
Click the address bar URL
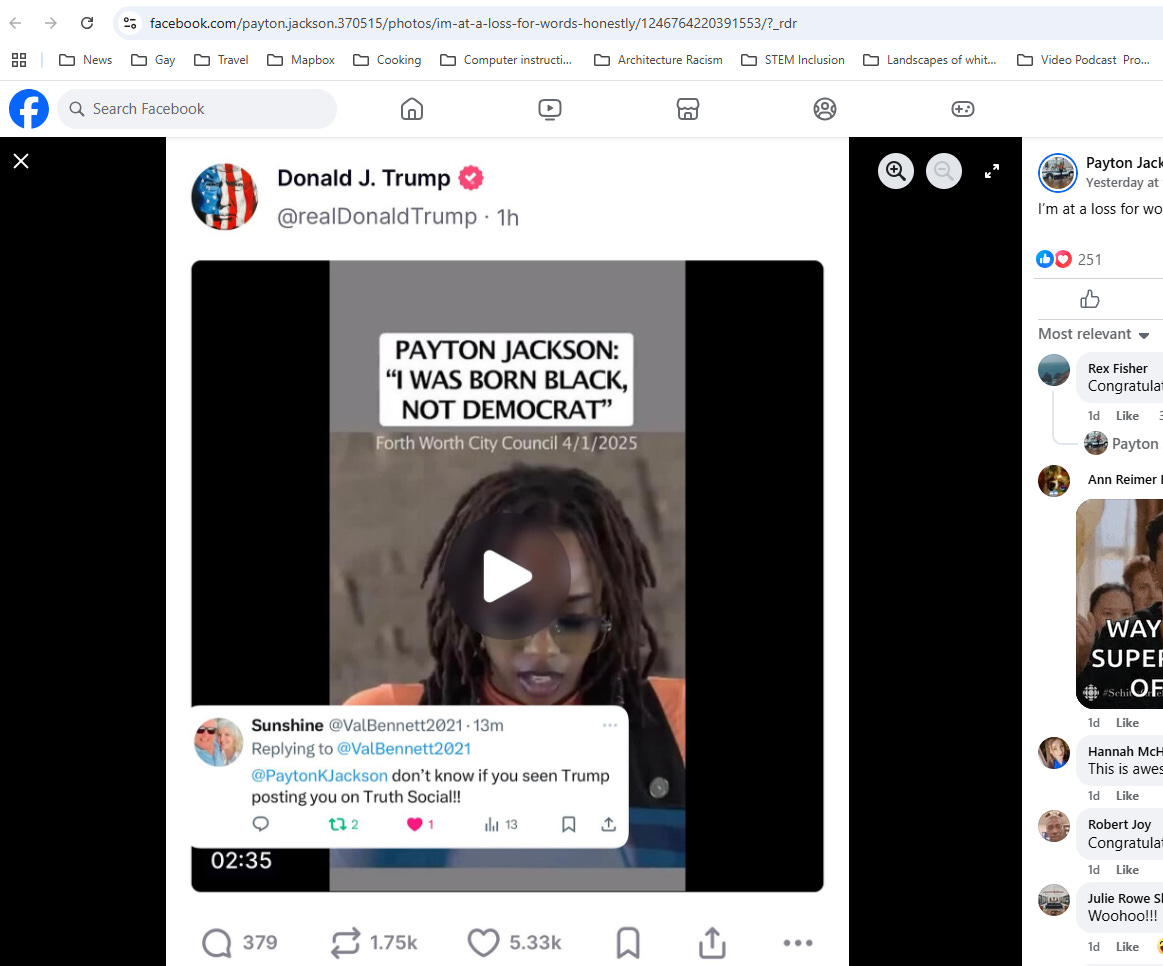click(473, 23)
